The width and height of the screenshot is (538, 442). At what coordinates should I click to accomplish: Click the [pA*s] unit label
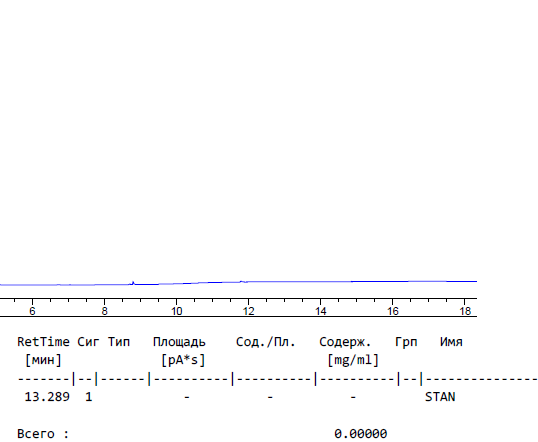click(x=183, y=360)
